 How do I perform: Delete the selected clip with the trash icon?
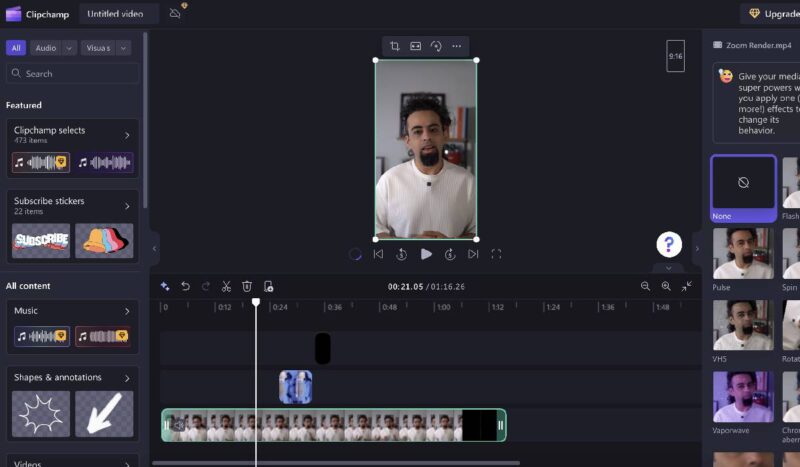(247, 286)
